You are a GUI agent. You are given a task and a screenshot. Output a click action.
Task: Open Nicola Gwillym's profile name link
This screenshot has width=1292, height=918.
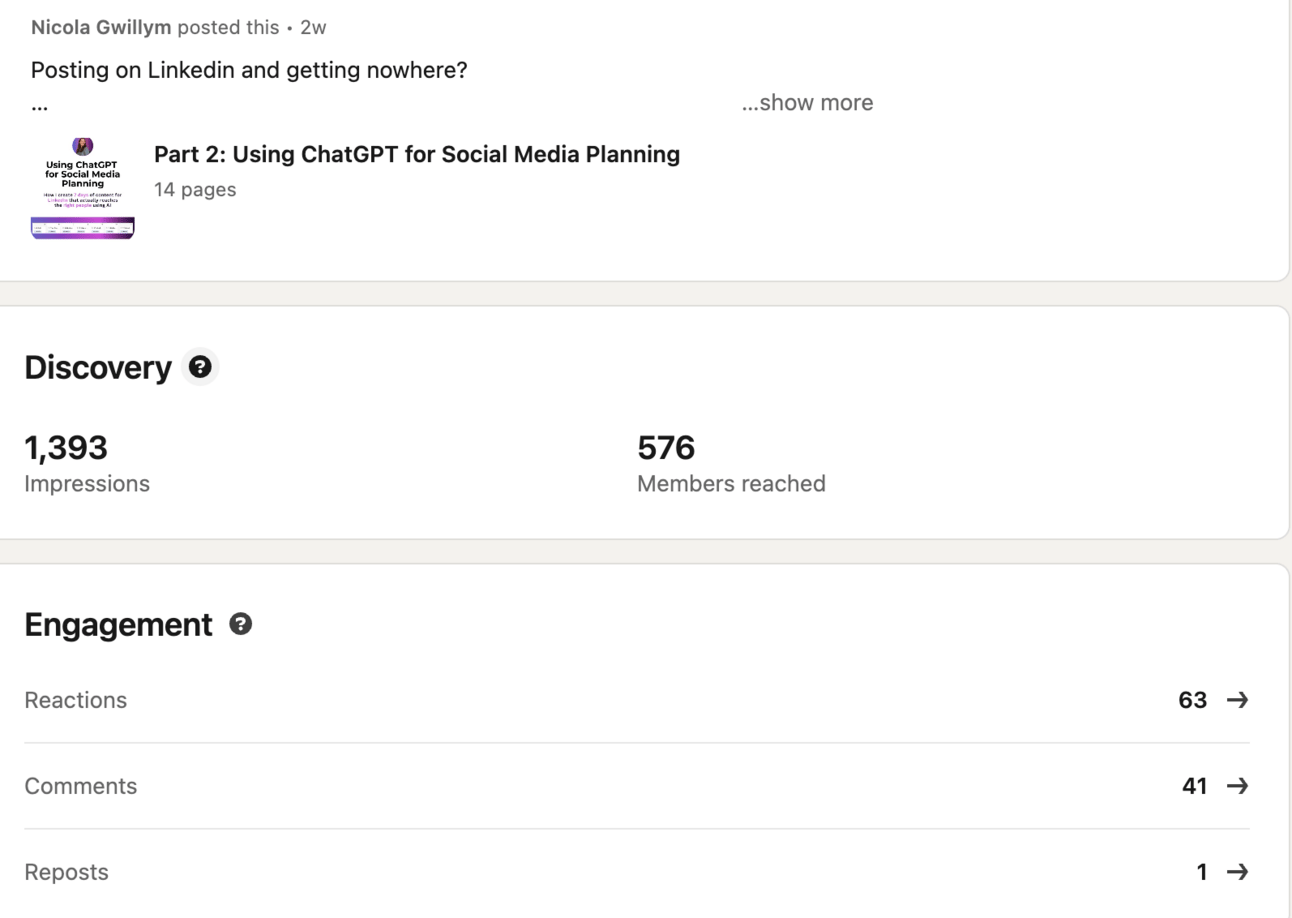click(101, 27)
